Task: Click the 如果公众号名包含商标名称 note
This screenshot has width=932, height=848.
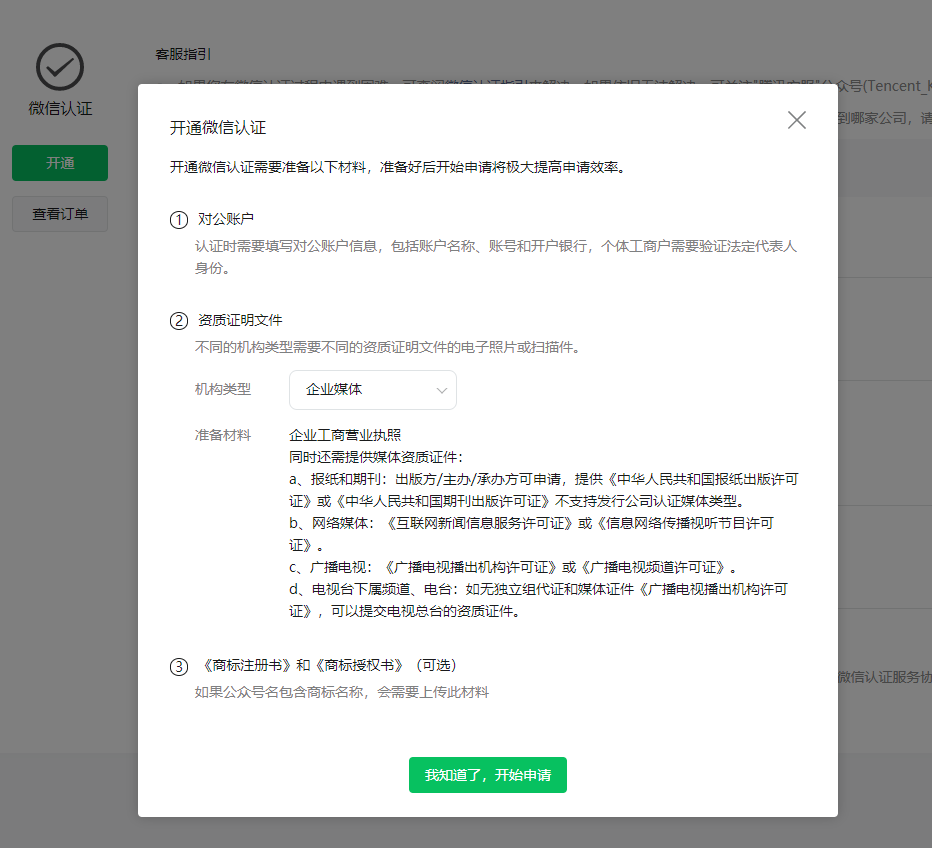Action: [x=342, y=692]
